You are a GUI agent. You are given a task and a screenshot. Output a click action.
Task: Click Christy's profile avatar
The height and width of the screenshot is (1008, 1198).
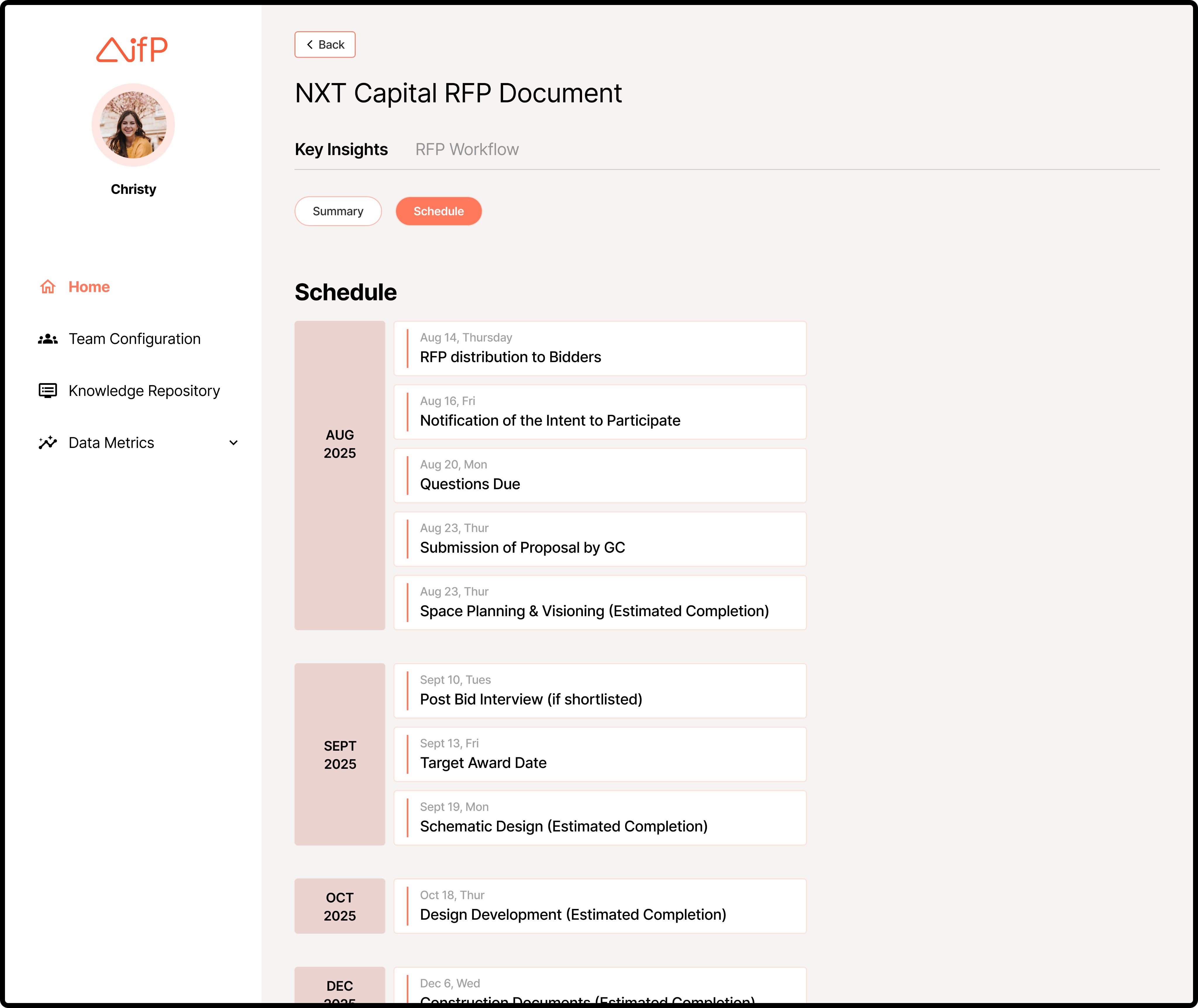click(x=133, y=125)
